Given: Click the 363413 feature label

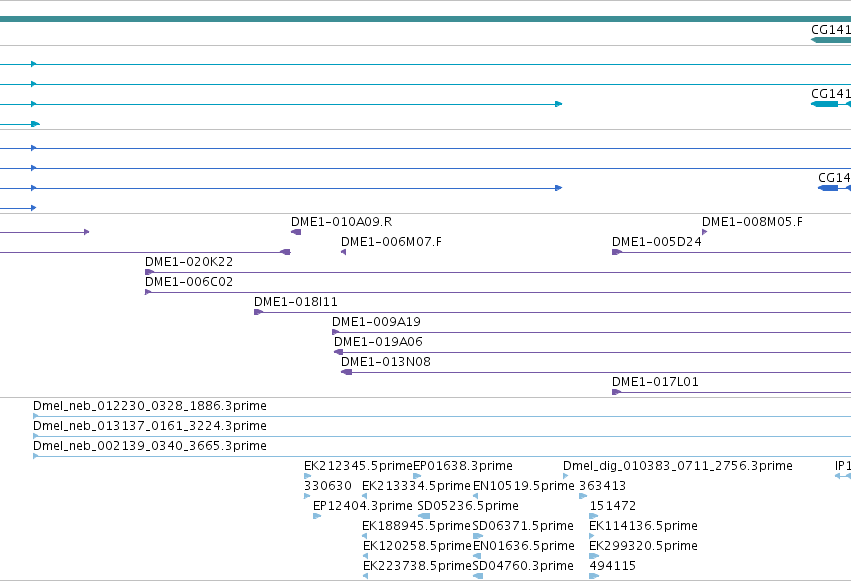Looking at the screenshot, I should [602, 487].
